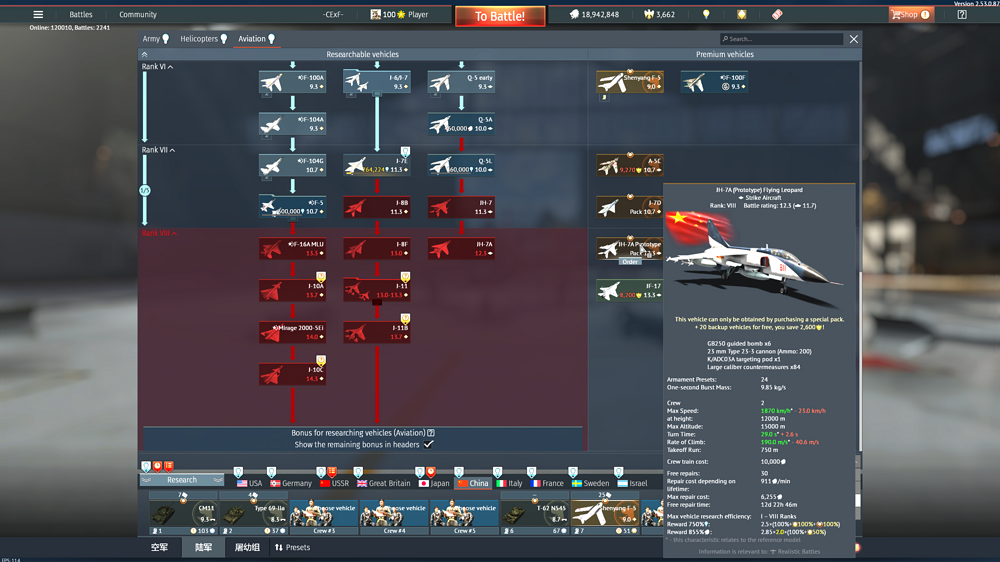The height and width of the screenshot is (562, 1000).
Task: Open the Battles menu
Action: 80,15
